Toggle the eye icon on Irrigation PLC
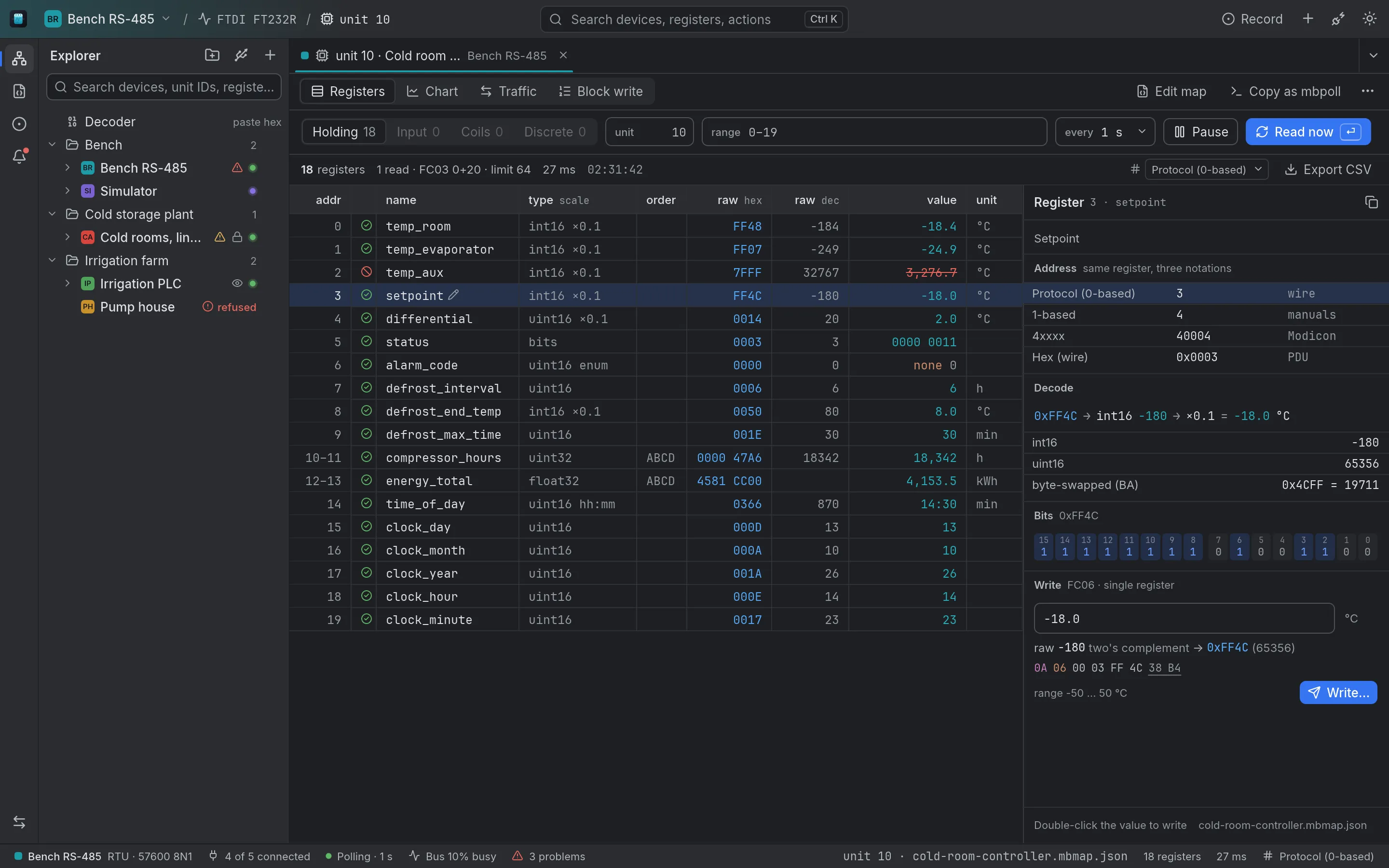 (236, 284)
